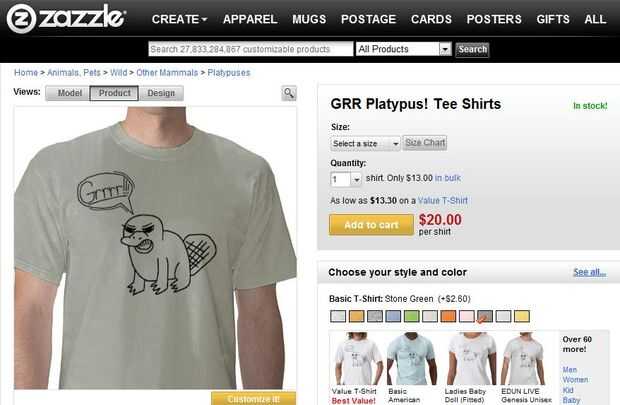Open the Size Chart
This screenshot has height=405, width=620.
[425, 143]
